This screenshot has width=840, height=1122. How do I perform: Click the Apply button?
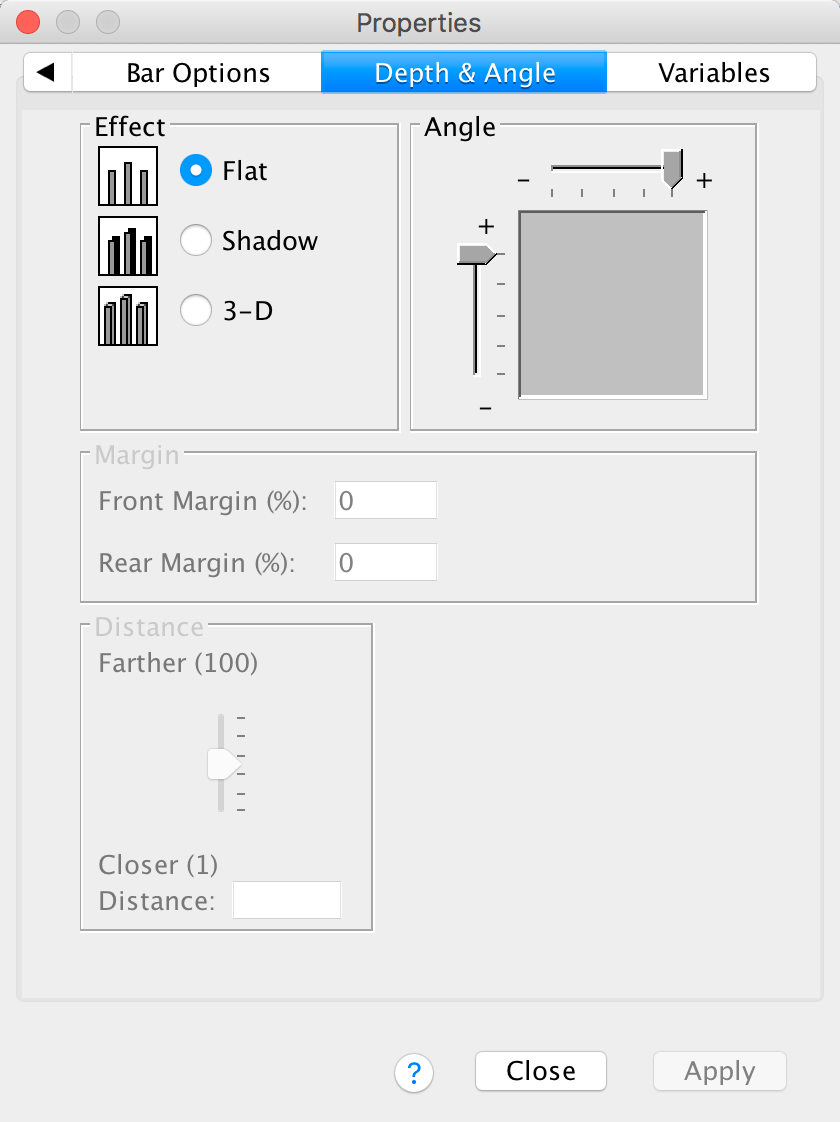tap(719, 1071)
